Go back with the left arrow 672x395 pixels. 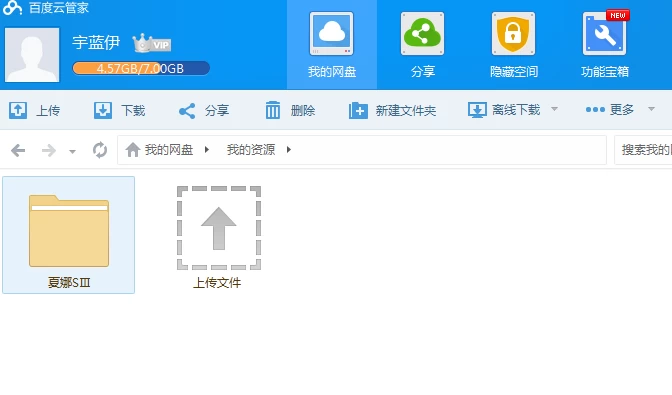tap(18, 150)
